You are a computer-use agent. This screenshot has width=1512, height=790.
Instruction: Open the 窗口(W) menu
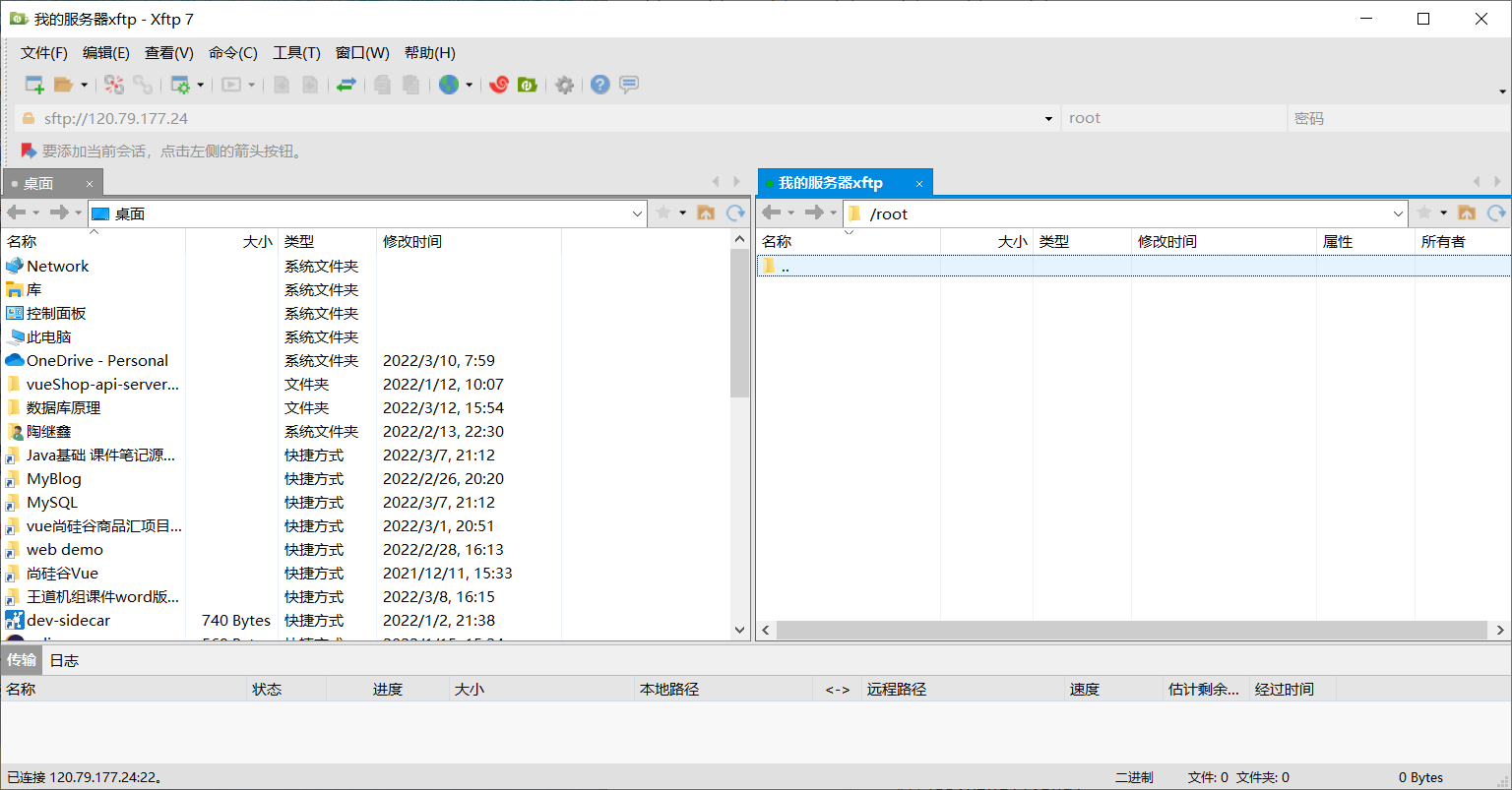(x=362, y=53)
